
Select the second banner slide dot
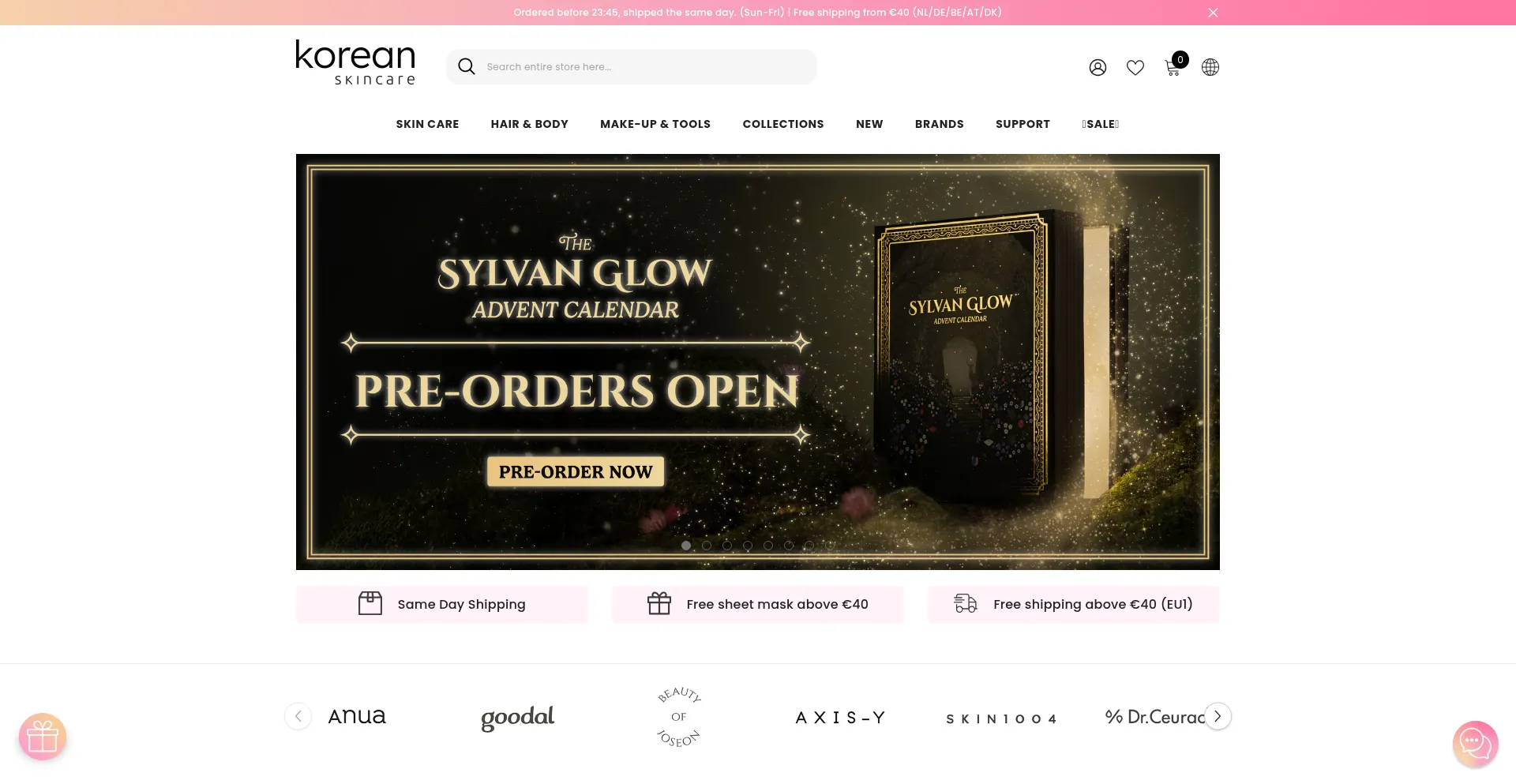pos(707,546)
